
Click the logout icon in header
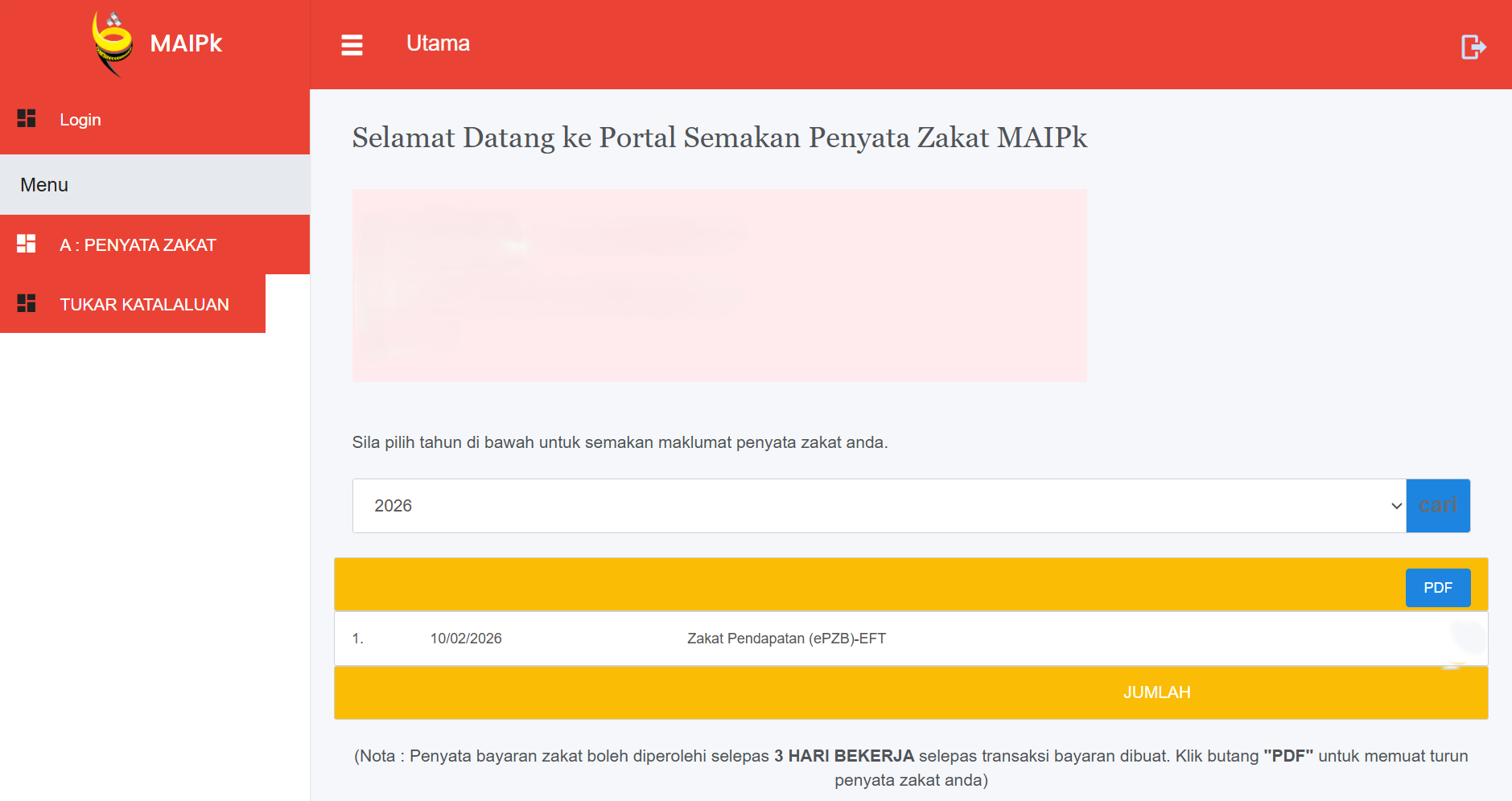click(x=1473, y=47)
